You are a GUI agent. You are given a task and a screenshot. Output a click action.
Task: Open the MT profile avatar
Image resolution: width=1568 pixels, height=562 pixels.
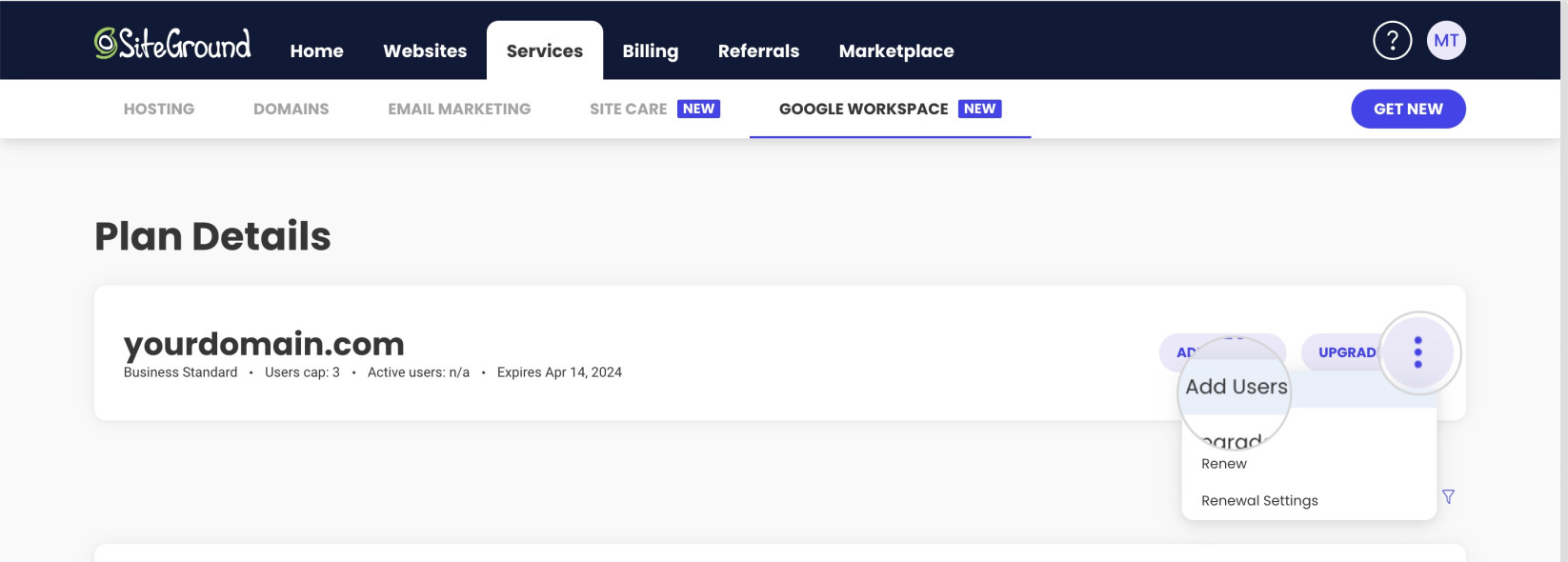1446,40
